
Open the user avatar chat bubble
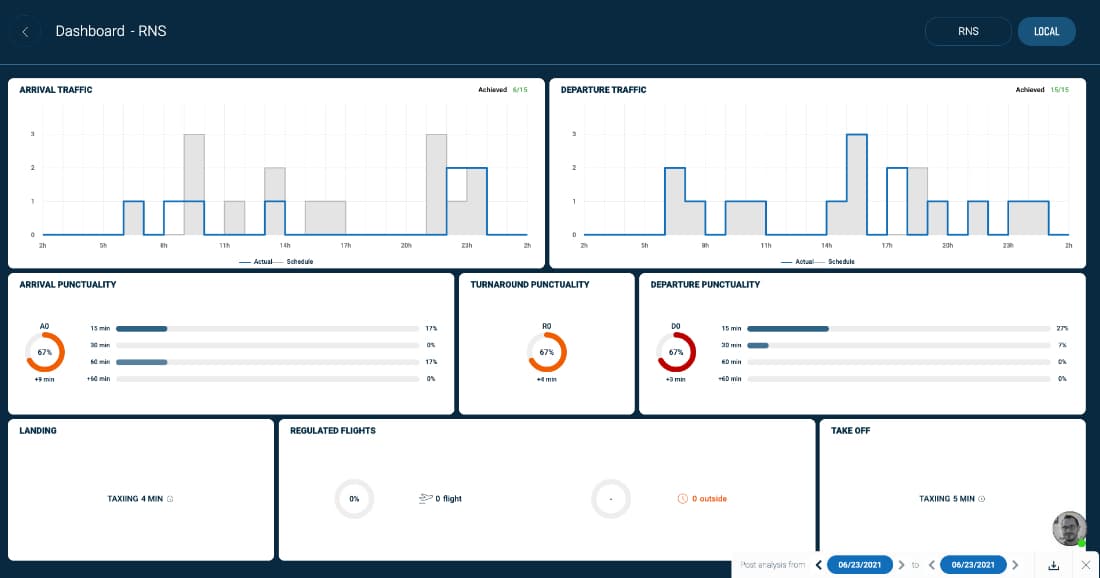coord(1069,529)
